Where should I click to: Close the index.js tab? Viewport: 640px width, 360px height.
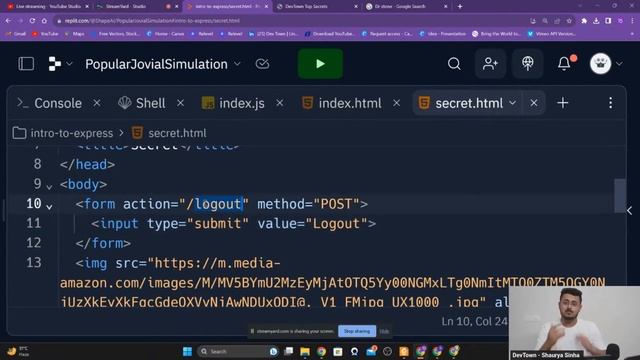point(280,103)
